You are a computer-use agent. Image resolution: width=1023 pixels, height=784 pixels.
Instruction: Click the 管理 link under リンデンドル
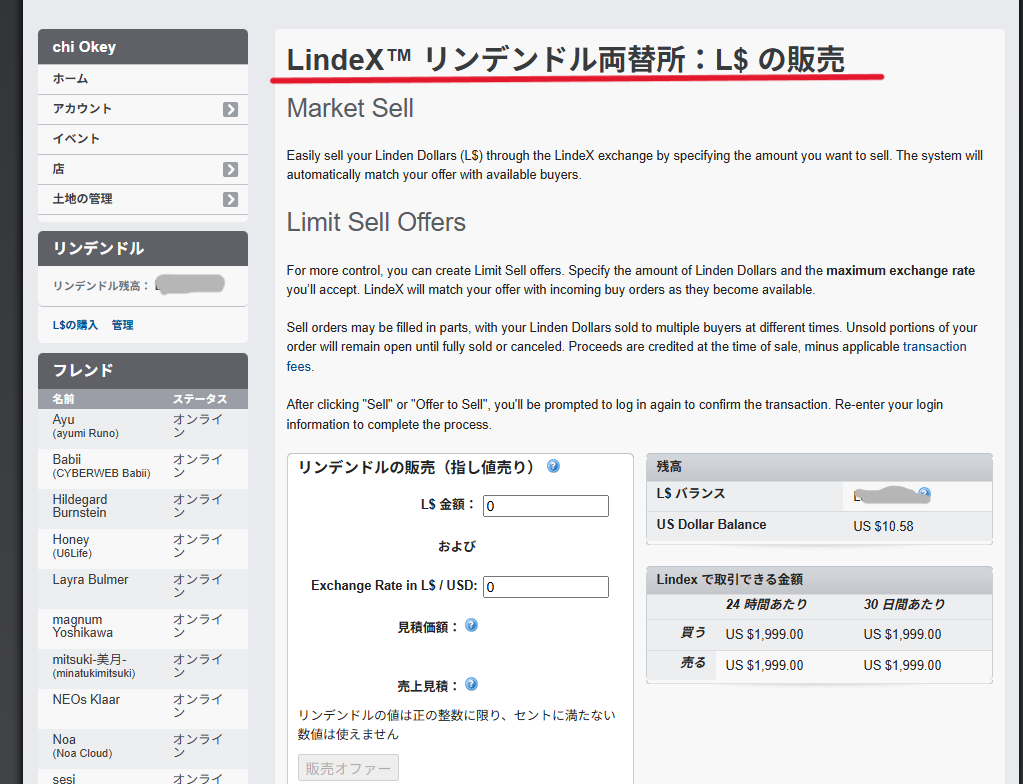[x=123, y=325]
